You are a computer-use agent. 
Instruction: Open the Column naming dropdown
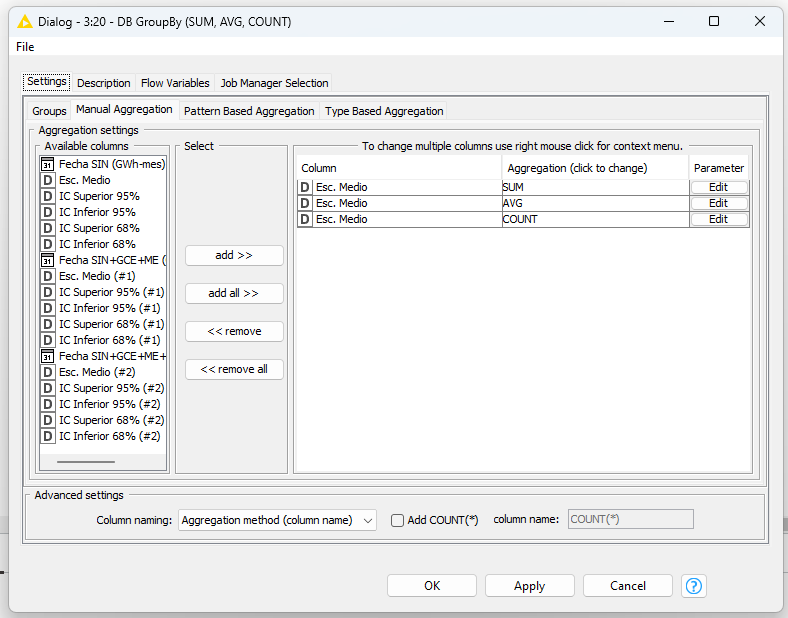tap(277, 520)
